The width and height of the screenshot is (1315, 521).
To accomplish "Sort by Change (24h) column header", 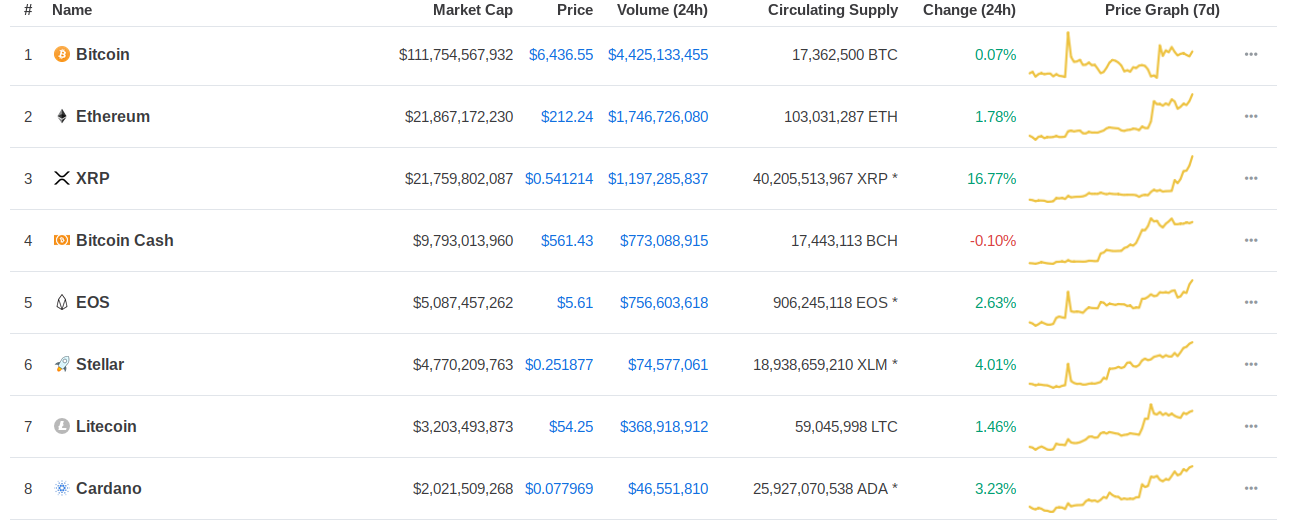I will 969,10.
